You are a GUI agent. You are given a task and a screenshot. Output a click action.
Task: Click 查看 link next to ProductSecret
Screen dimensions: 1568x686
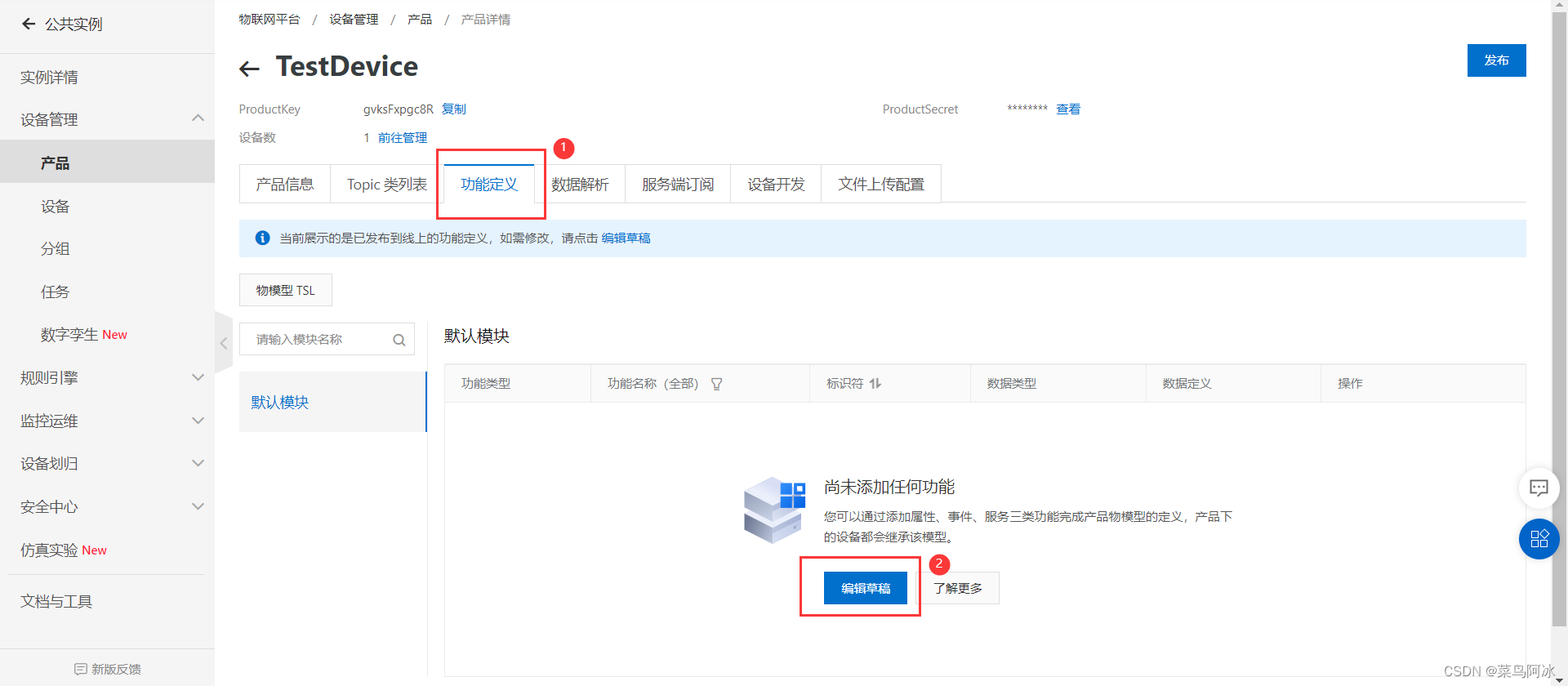point(1068,109)
